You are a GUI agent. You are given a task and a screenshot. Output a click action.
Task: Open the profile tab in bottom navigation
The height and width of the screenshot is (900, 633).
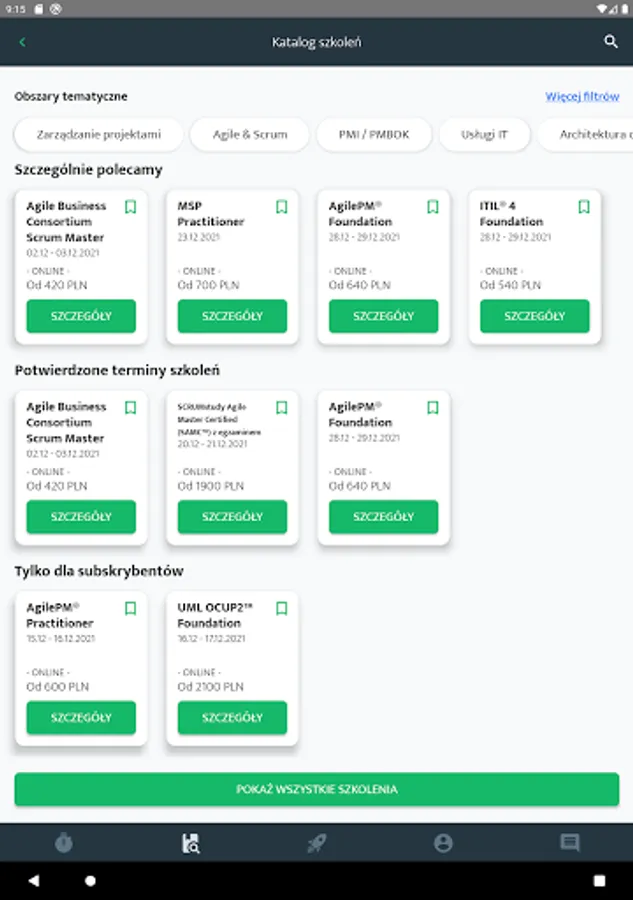[443, 843]
